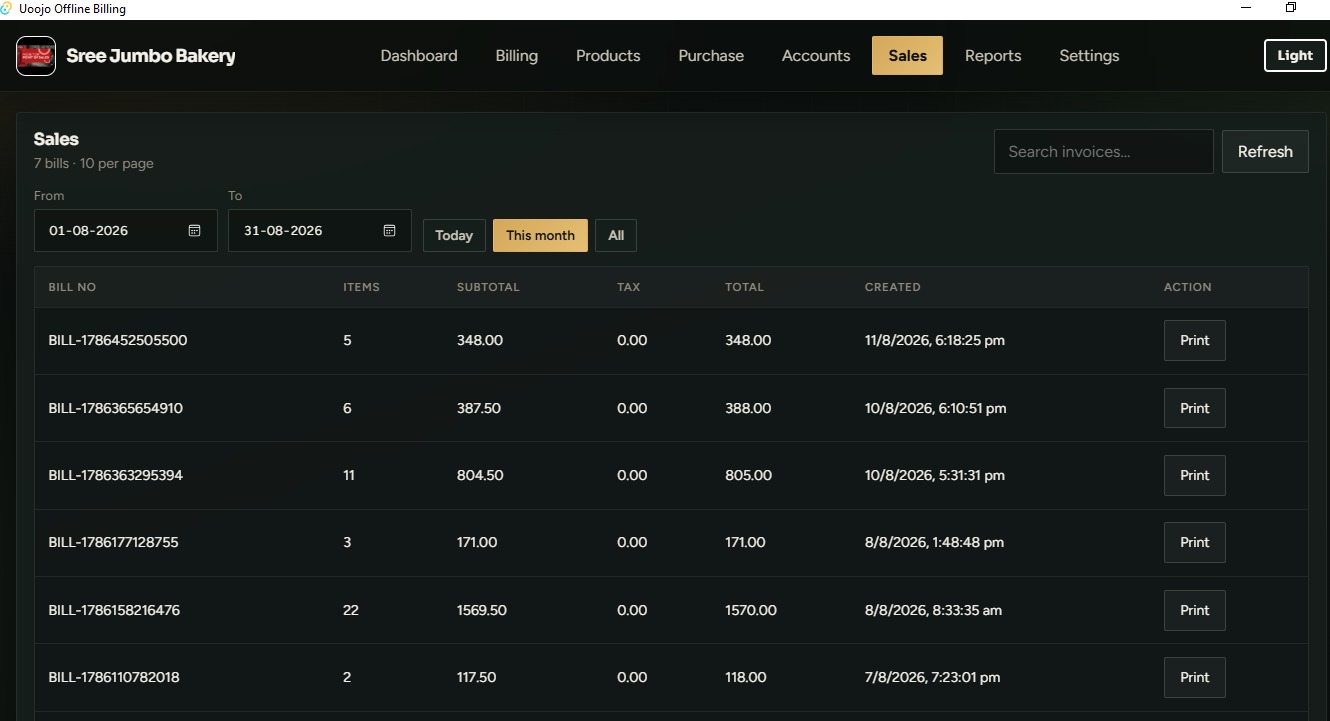
Task: Print bill BILL-1786365654910
Action: (x=1195, y=408)
